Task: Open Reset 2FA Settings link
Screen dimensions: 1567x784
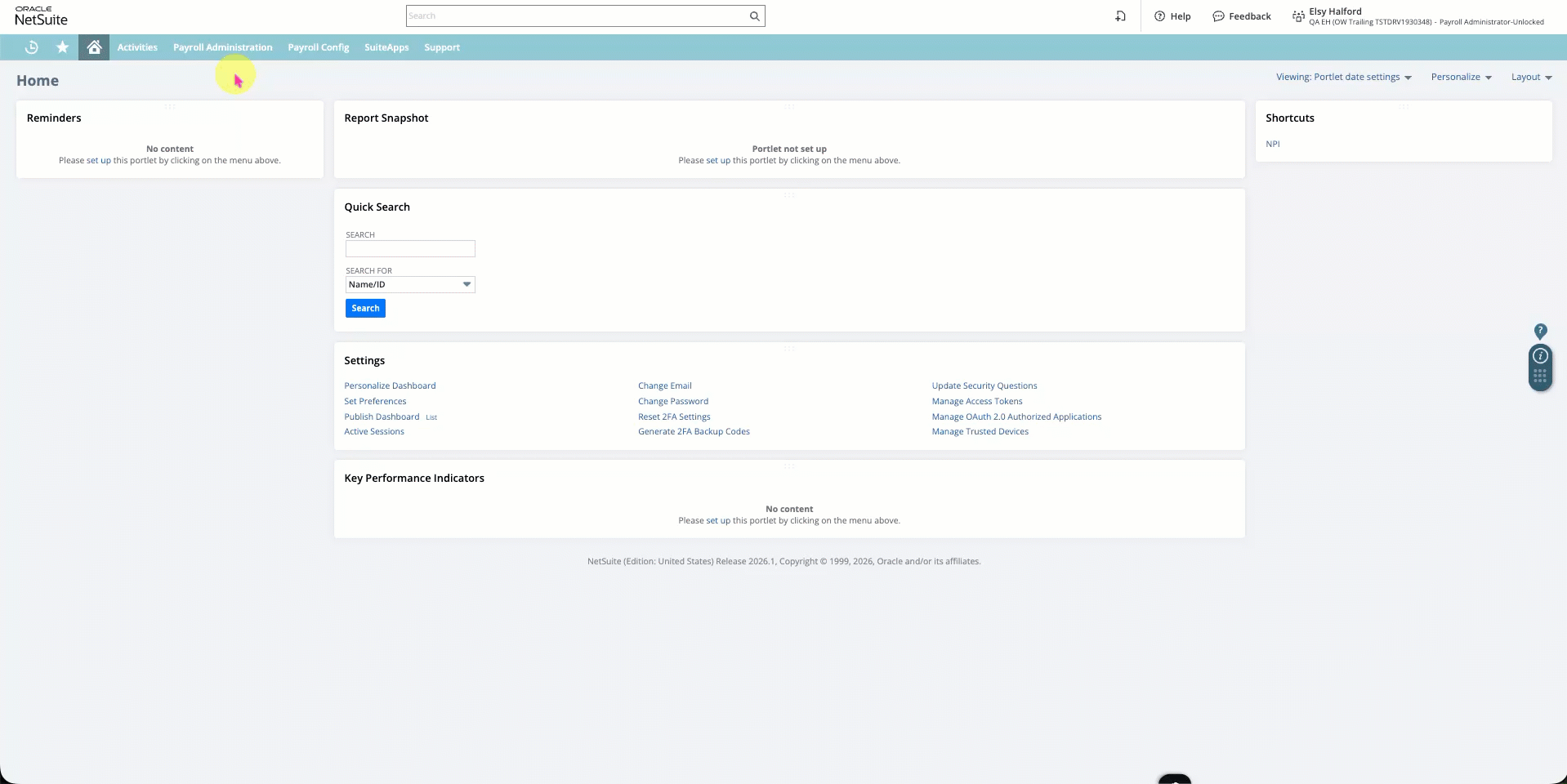Action: [x=674, y=416]
